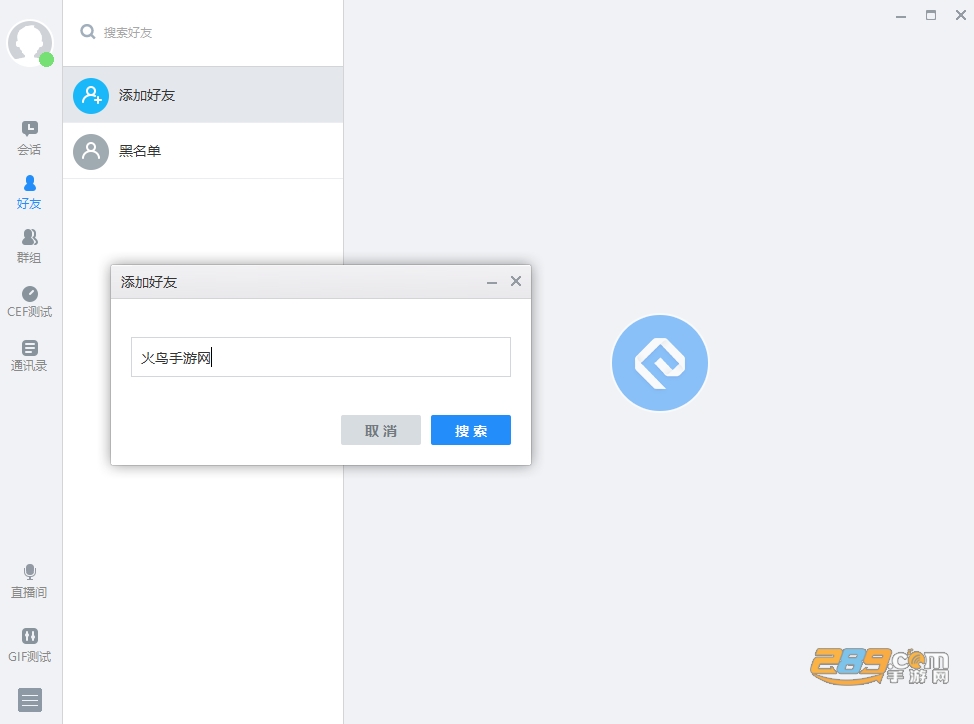Maximize the main application window
Viewport: 974px width, 724px height.
coord(931,16)
